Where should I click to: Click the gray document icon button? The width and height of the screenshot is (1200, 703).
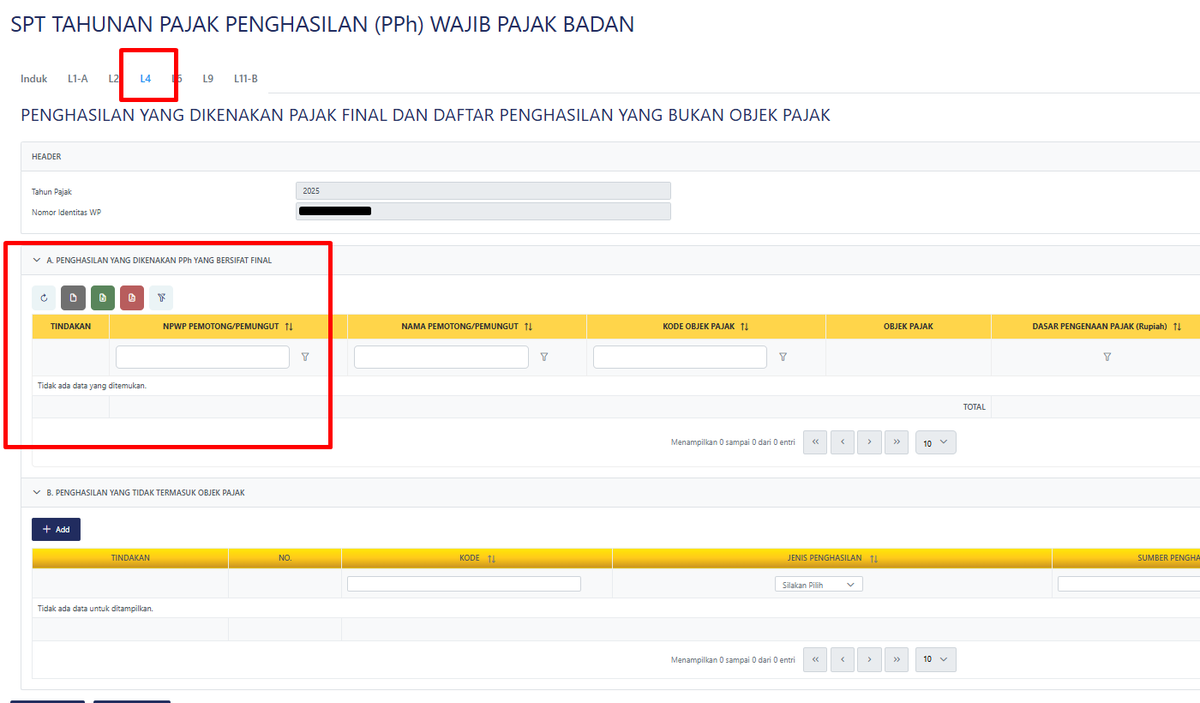point(73,297)
